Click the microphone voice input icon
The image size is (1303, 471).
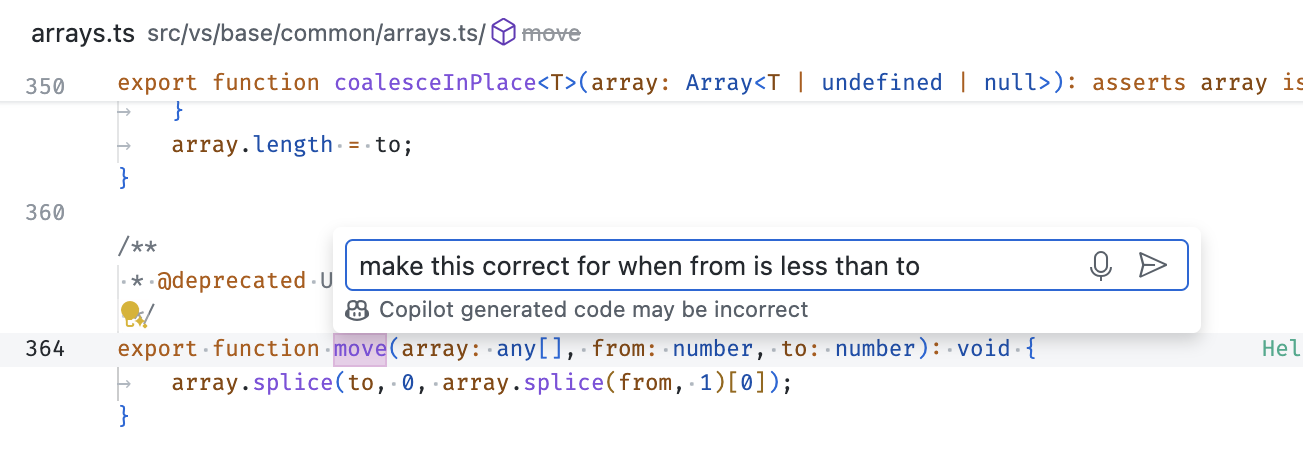click(x=1101, y=265)
